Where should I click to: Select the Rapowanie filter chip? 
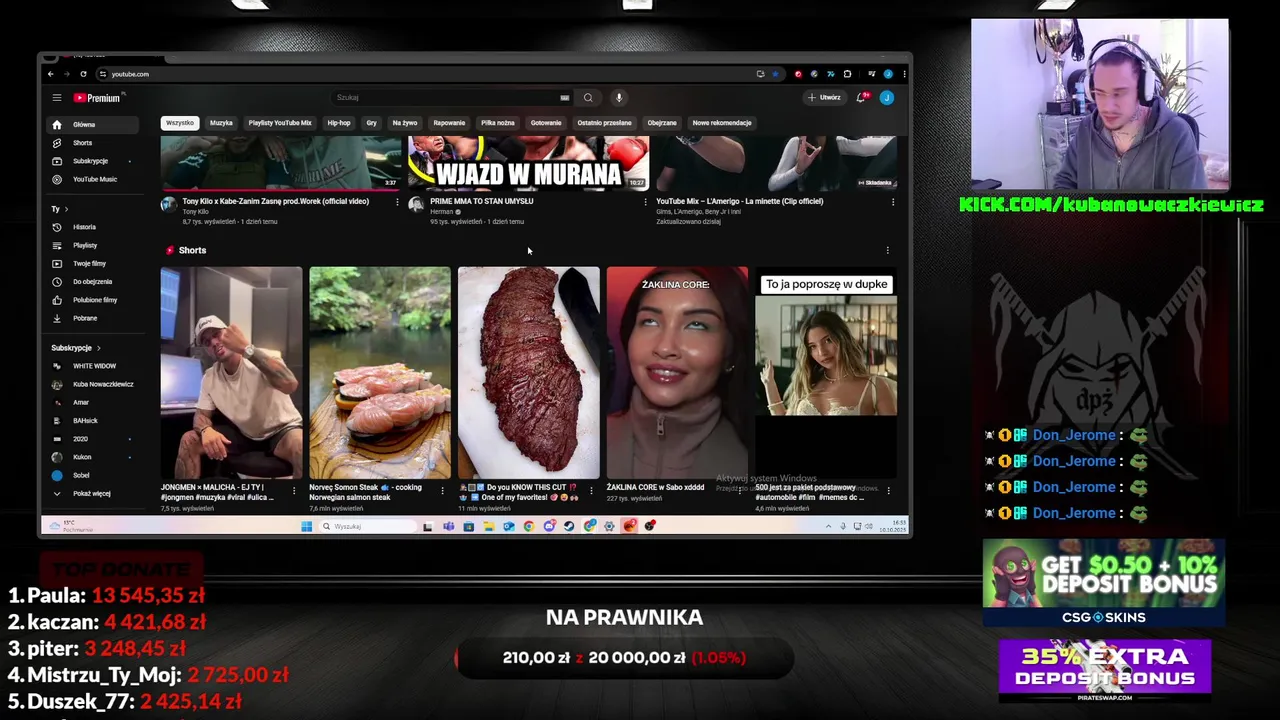tap(449, 123)
